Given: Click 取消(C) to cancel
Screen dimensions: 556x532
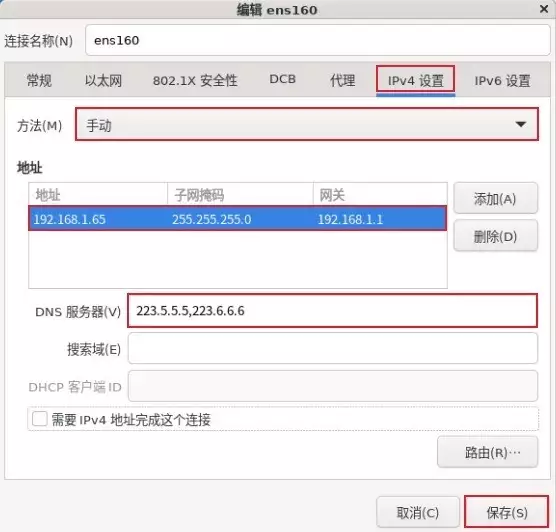Looking at the screenshot, I should pyautogui.click(x=418, y=512).
